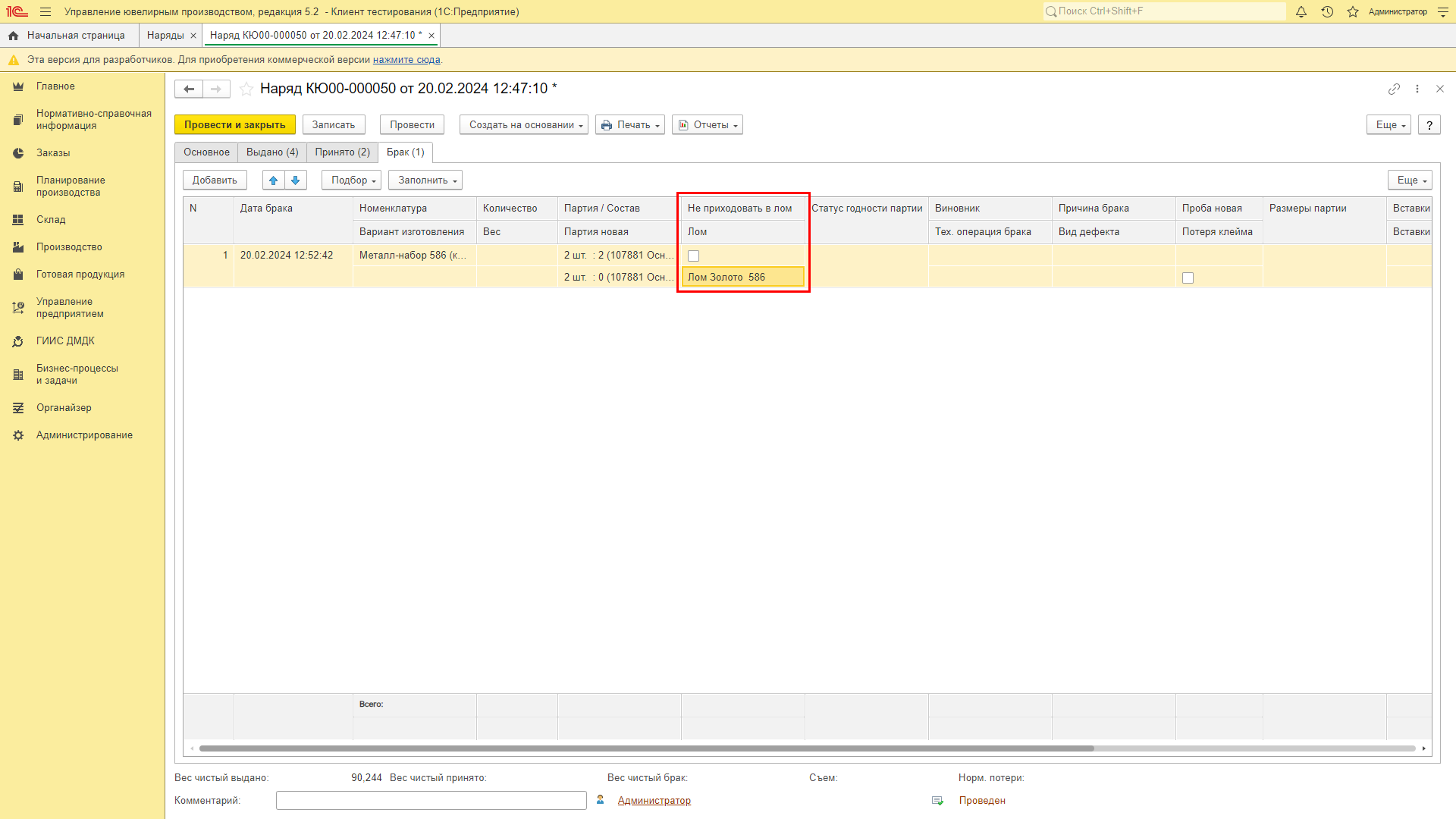Expand Создать на основании dropdown
1456x819 pixels.
[x=523, y=125]
